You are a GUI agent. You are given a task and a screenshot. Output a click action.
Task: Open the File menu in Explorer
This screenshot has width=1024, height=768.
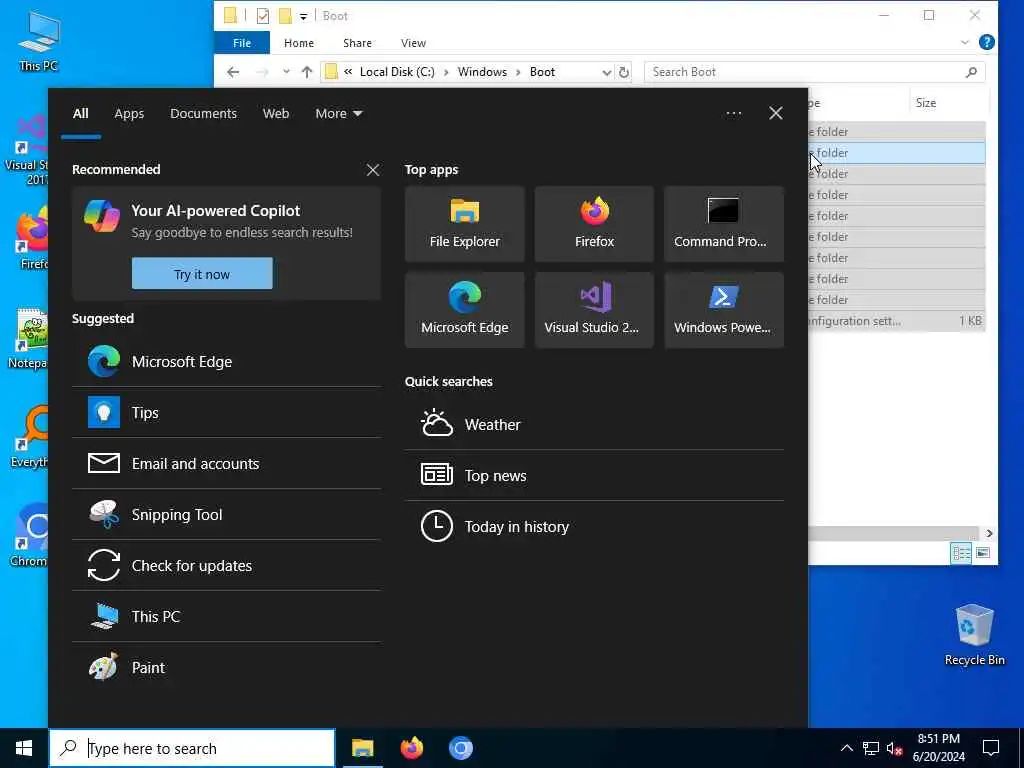(242, 43)
